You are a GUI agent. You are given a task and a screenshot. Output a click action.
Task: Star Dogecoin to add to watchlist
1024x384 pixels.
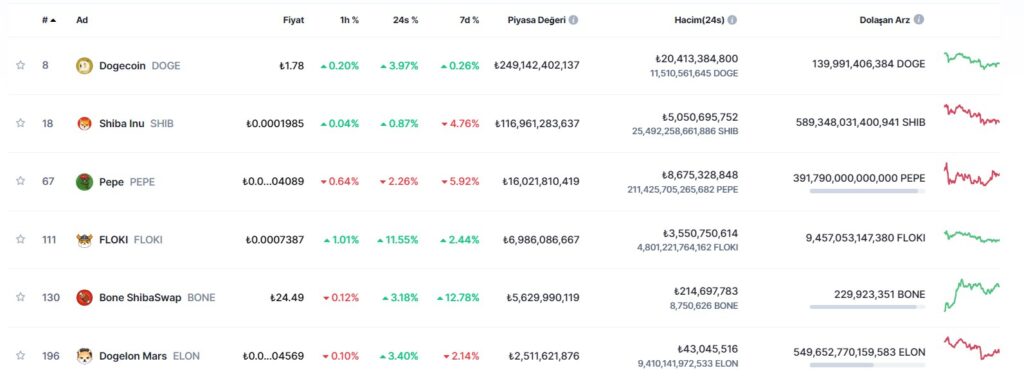[20, 65]
